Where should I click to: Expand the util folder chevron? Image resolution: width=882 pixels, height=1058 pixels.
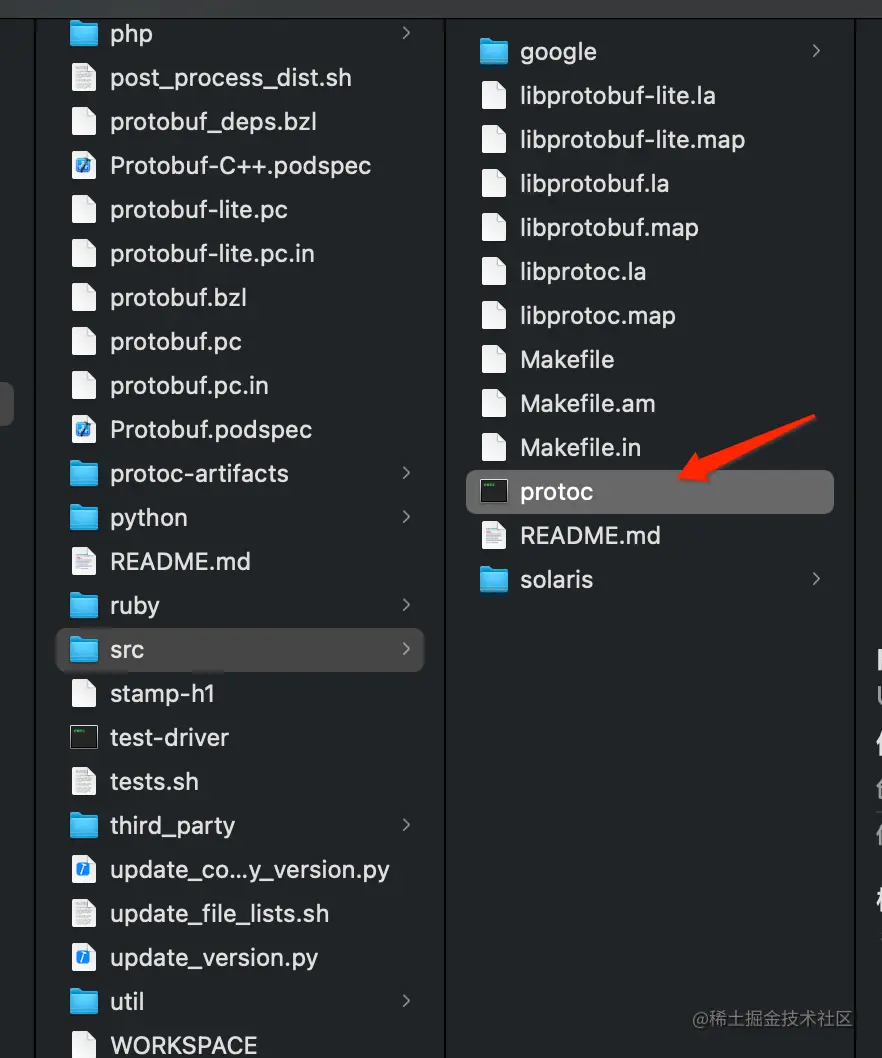pos(406,1001)
